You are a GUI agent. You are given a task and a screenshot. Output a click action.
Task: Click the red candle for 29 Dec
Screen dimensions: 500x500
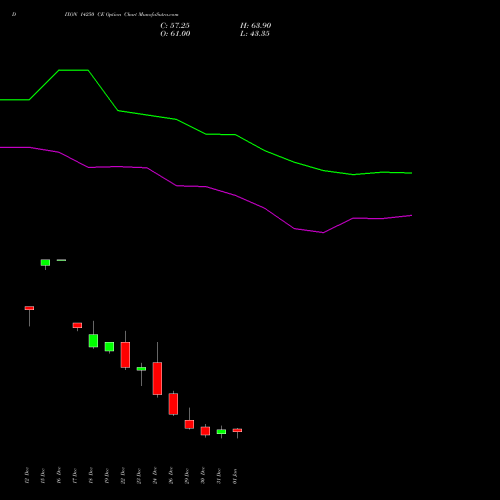point(189,424)
